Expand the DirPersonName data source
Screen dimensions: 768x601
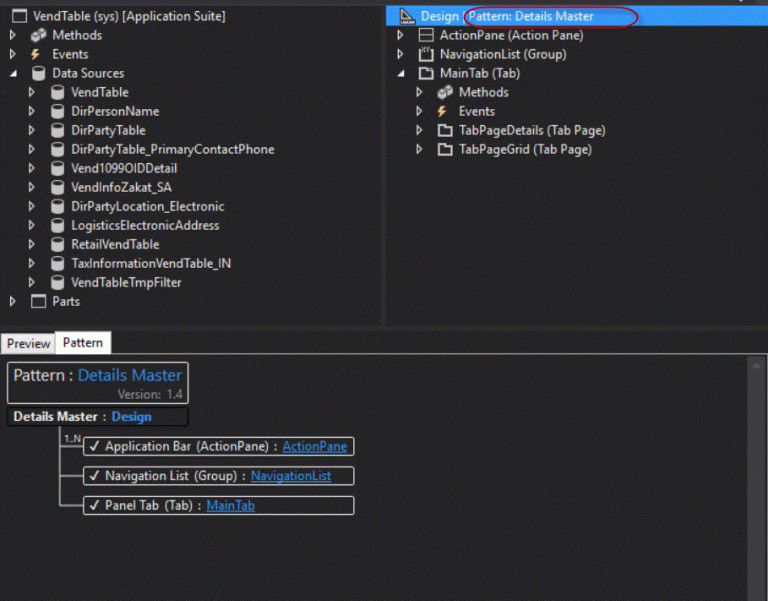point(32,112)
